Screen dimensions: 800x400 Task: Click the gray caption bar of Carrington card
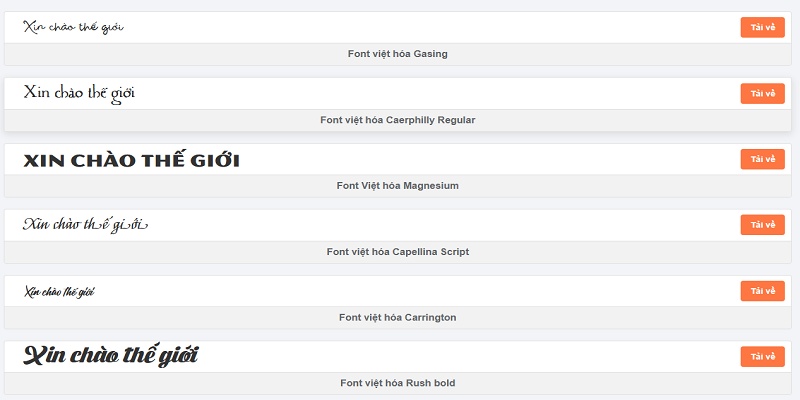click(398, 317)
